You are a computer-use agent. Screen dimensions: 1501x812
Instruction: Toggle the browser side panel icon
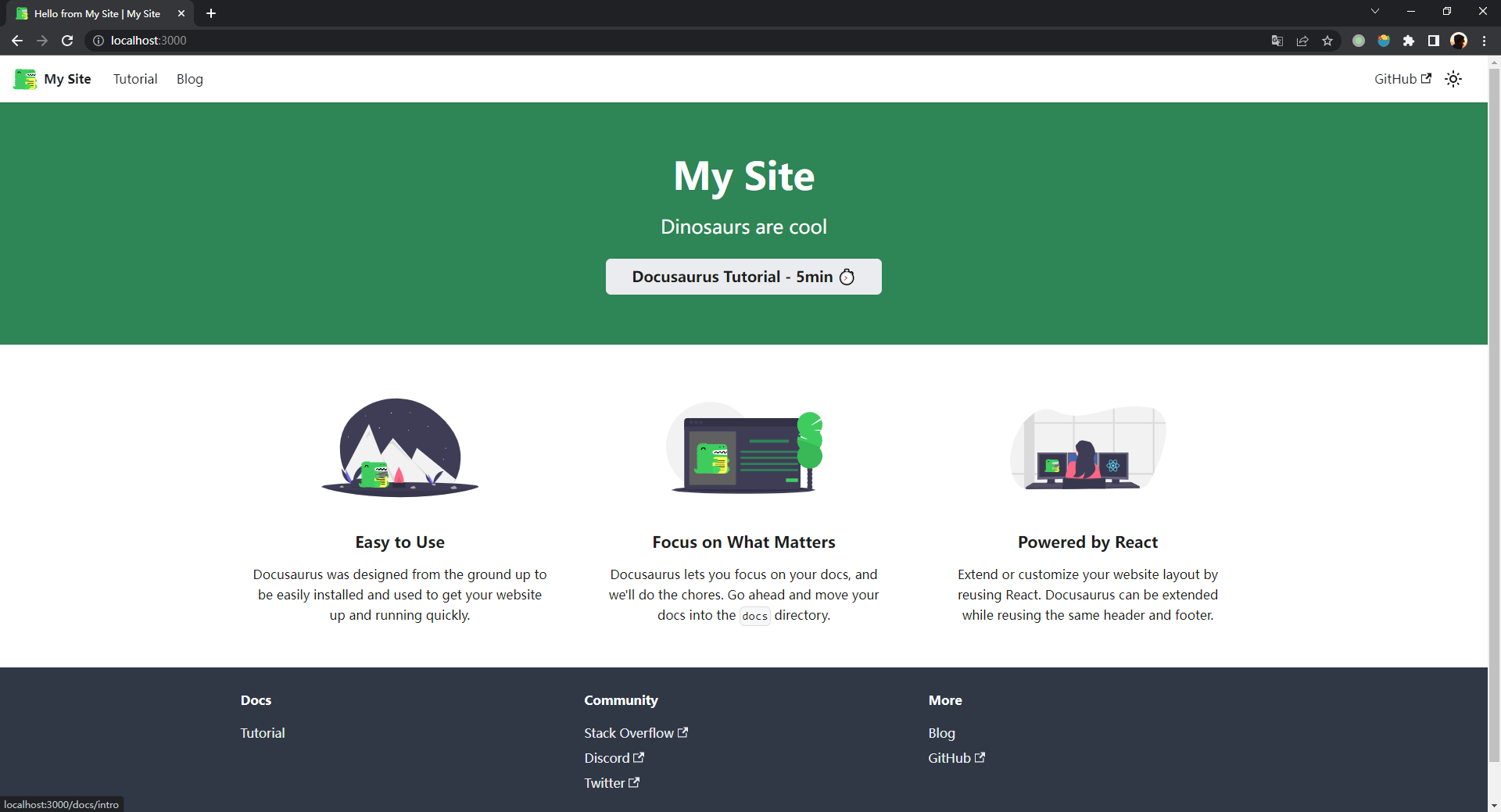coord(1434,41)
